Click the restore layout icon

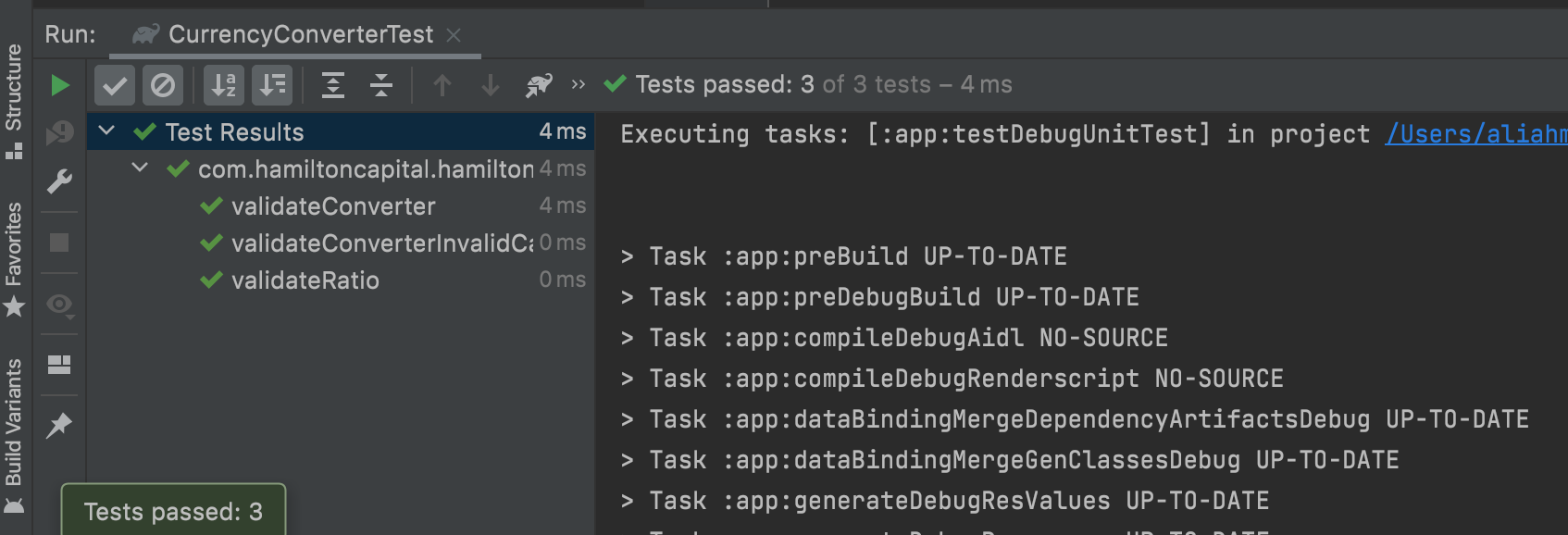click(59, 365)
